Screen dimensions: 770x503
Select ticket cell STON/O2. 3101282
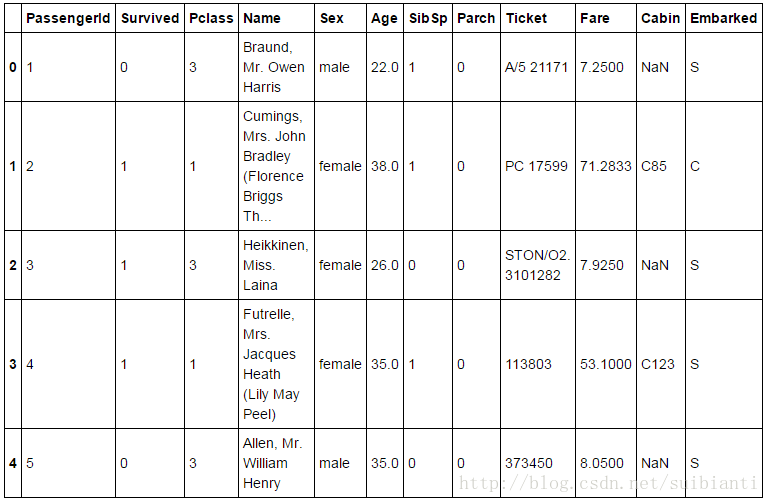click(537, 265)
